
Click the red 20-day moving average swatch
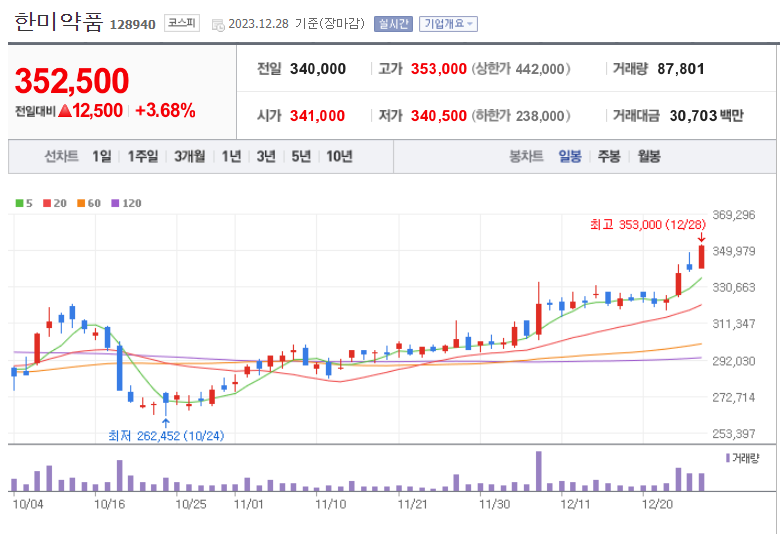pos(47,203)
